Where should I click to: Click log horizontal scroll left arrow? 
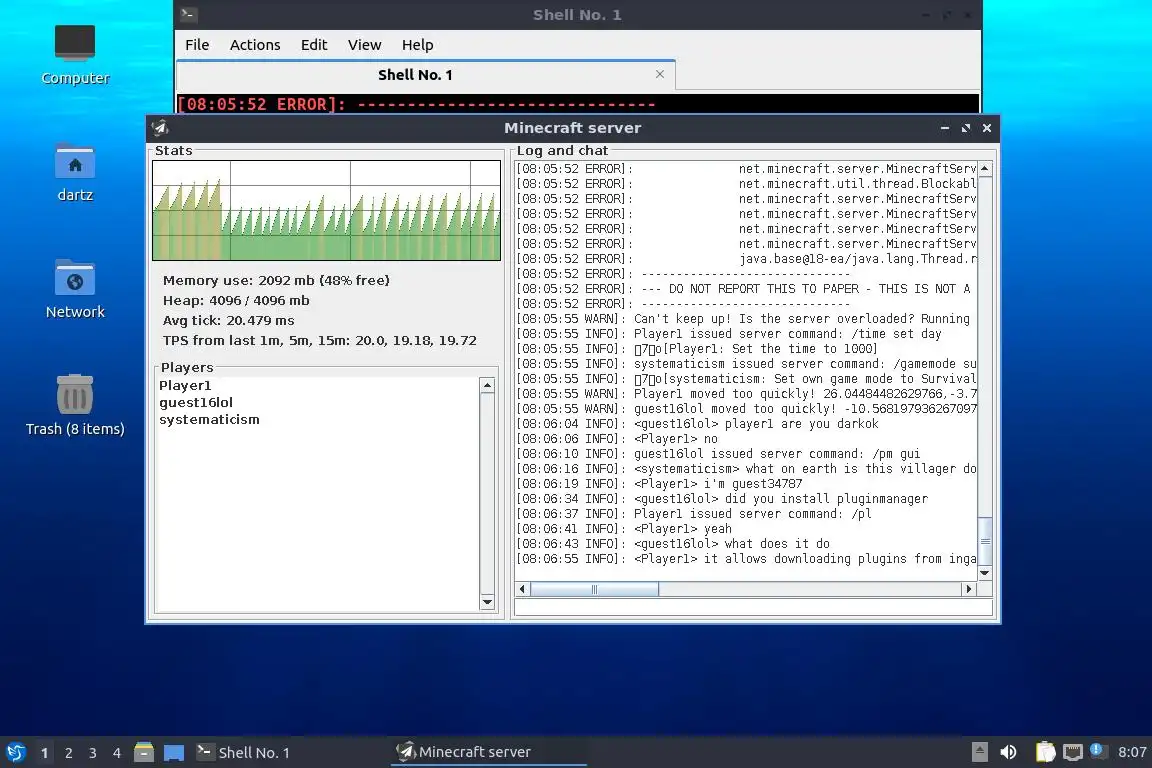coord(522,589)
